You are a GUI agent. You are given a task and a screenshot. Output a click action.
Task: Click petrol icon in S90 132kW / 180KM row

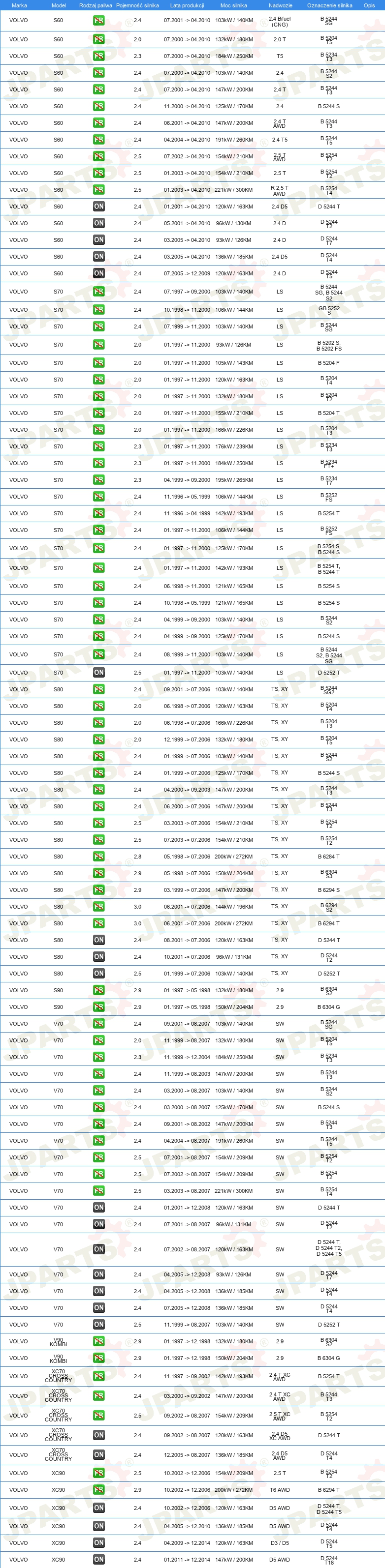[98, 990]
